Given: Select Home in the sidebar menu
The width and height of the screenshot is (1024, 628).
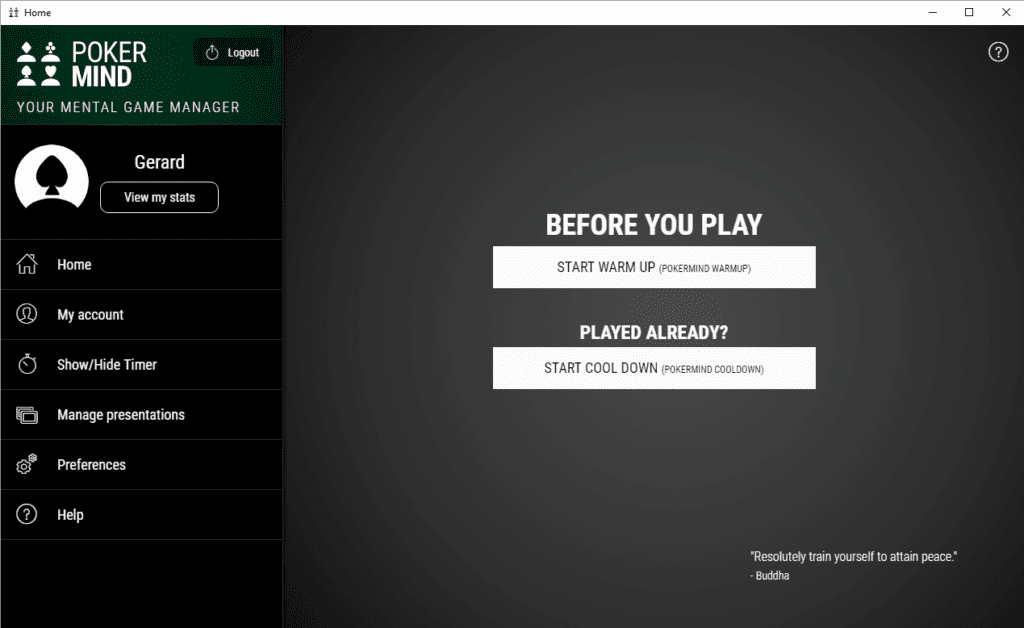Looking at the screenshot, I should coord(142,264).
